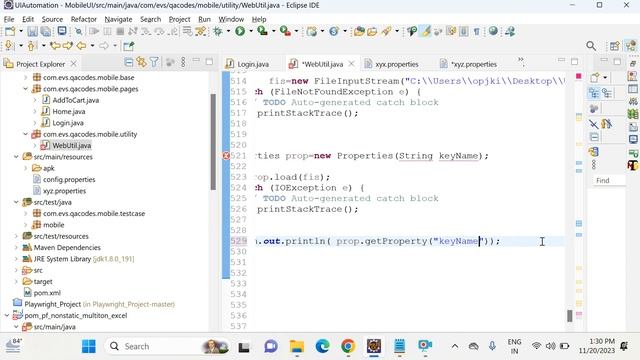Select AddToCart.java in Project Explorer
640x360 pixels.
pos(76,100)
